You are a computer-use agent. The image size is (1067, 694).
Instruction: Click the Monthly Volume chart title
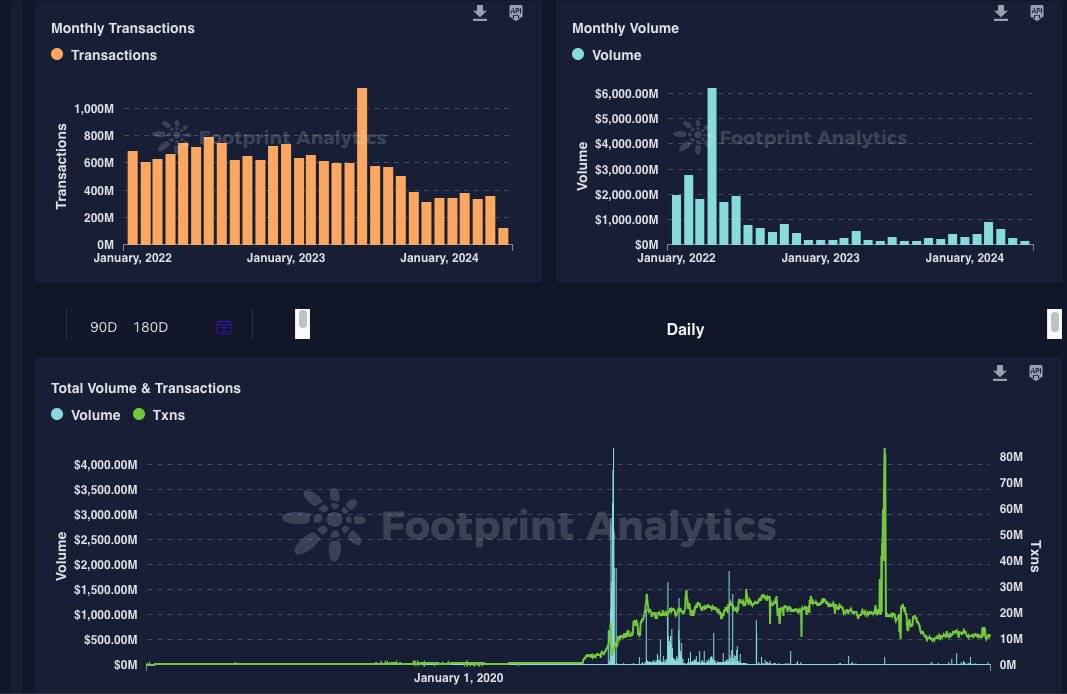tap(625, 28)
